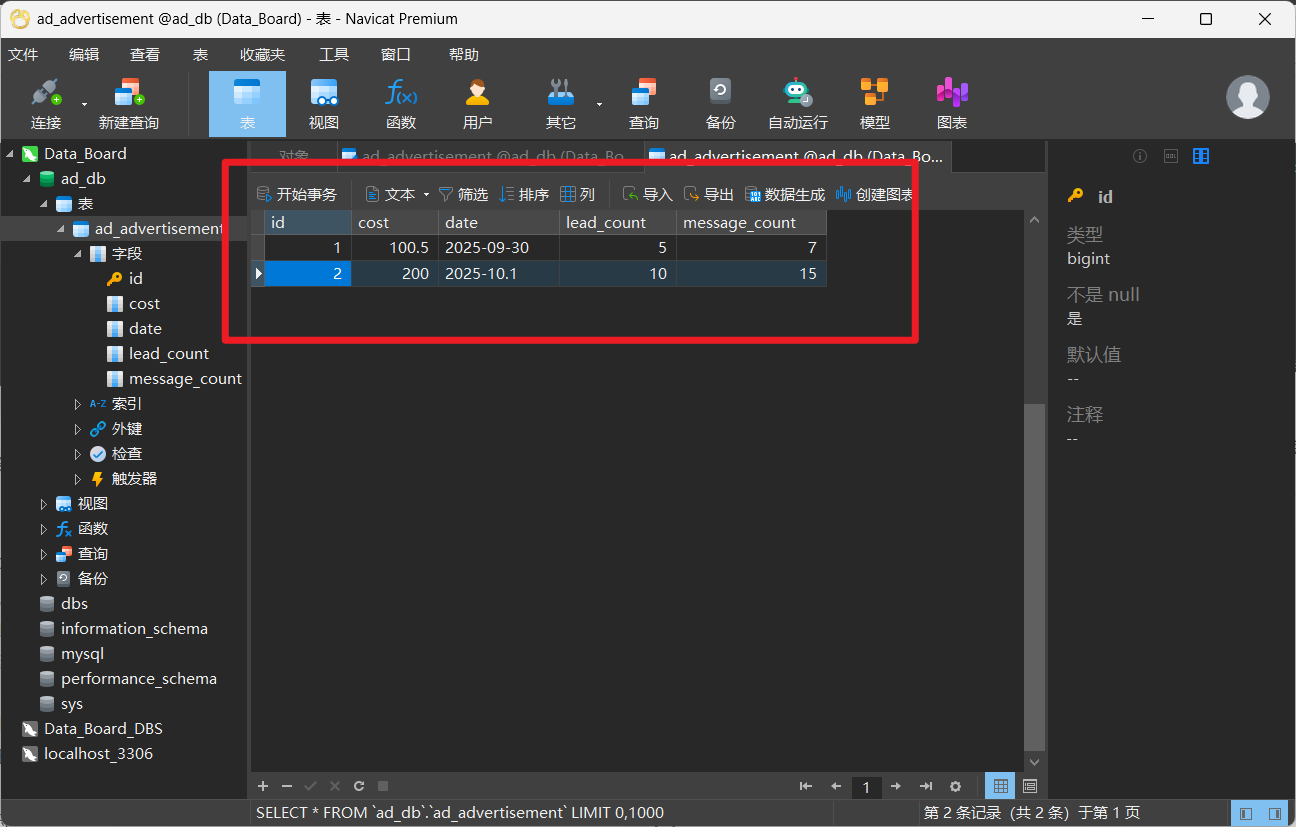Screen dimensions: 1296x827
Task: Switch to grid view mode
Action: (x=1000, y=786)
